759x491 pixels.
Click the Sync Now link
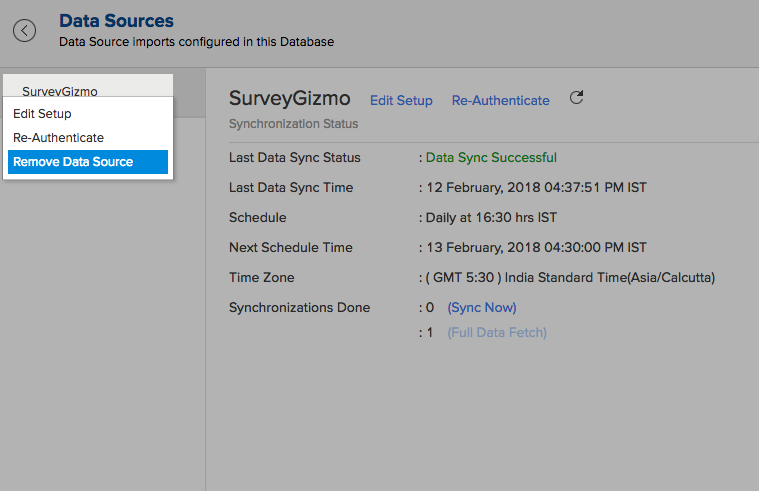[x=482, y=307]
